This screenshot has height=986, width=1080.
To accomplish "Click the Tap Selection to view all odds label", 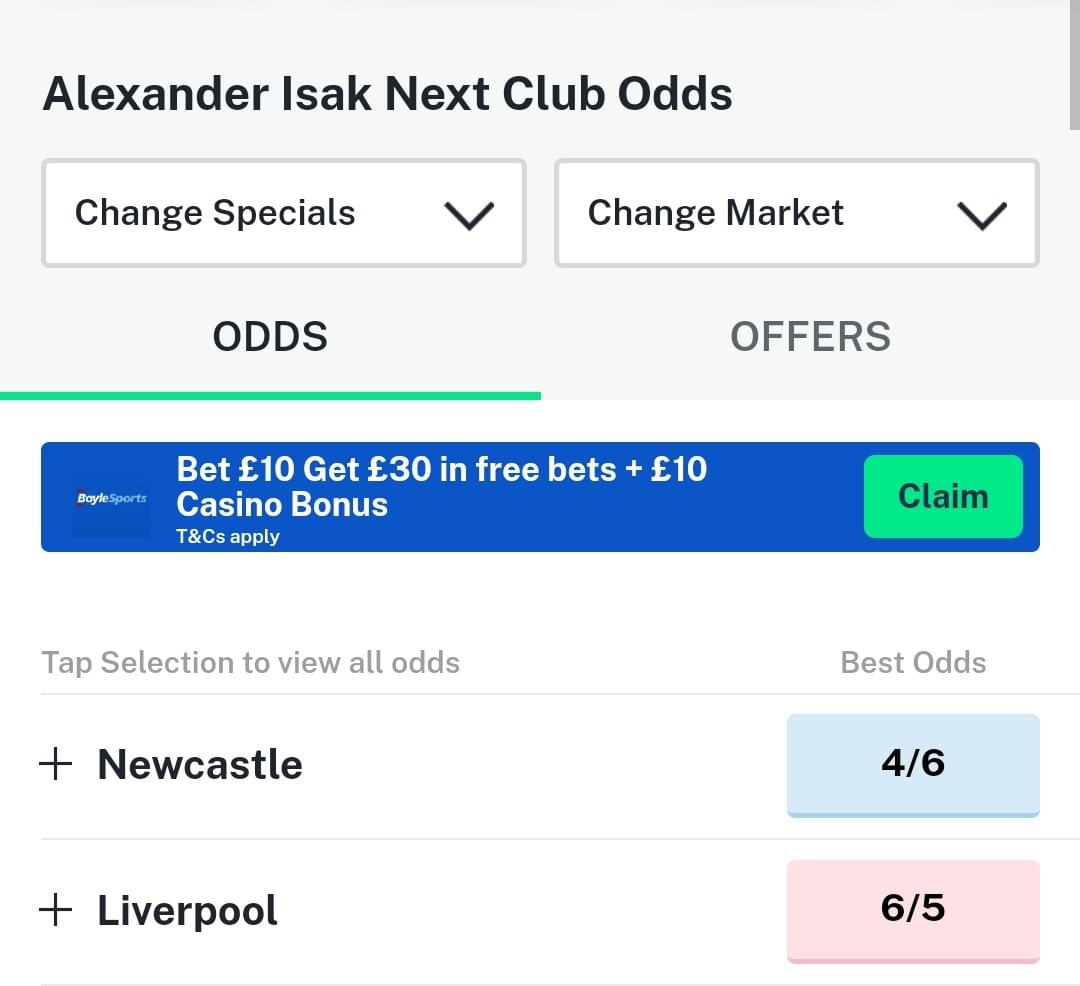I will click(251, 662).
